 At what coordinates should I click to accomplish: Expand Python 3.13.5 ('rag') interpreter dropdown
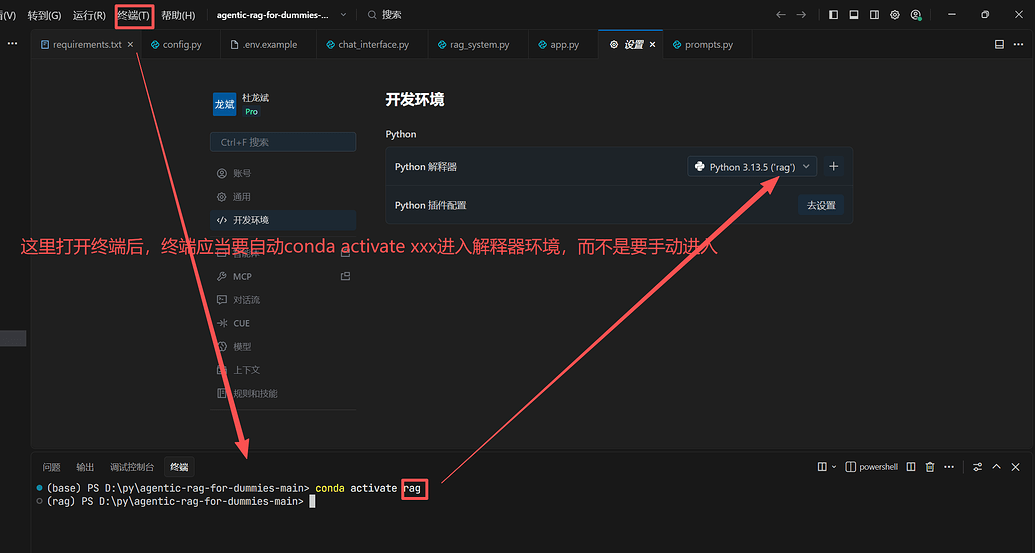(752, 166)
